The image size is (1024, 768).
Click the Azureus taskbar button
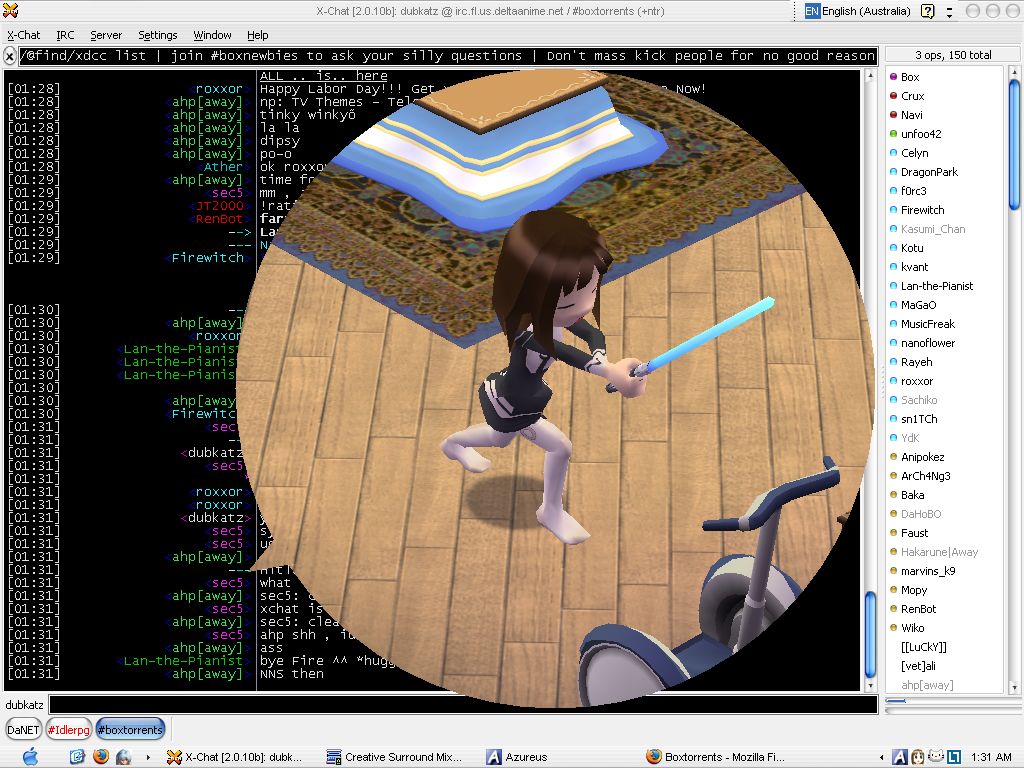(518, 757)
